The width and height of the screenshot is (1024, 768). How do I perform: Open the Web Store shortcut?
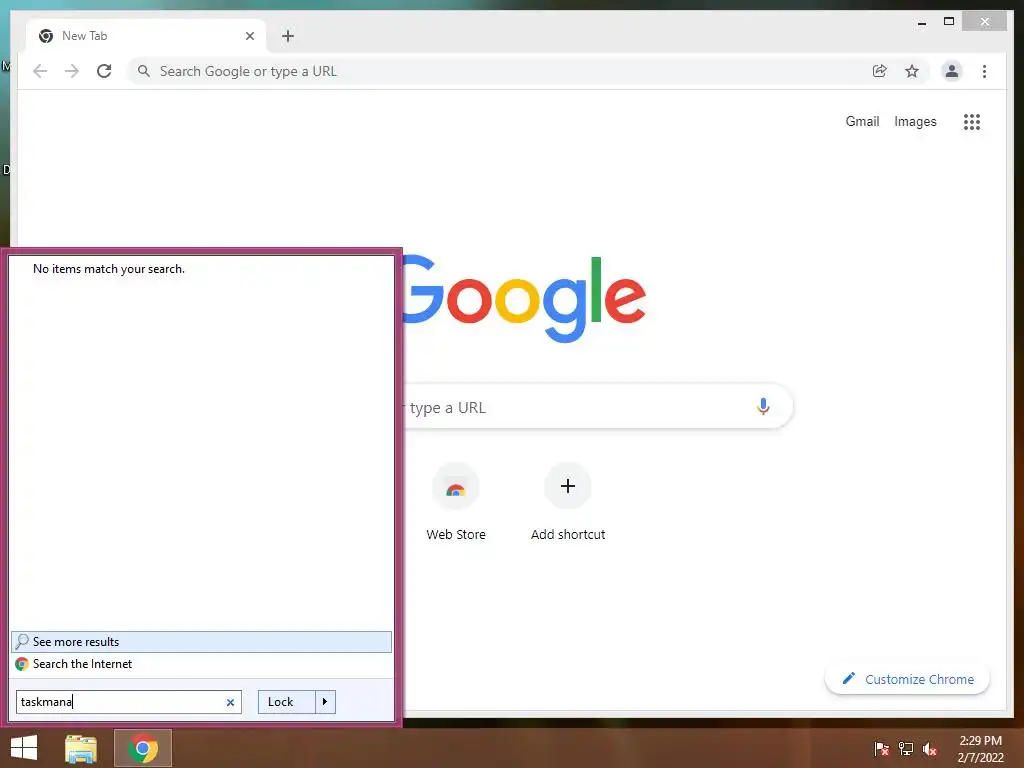456,502
